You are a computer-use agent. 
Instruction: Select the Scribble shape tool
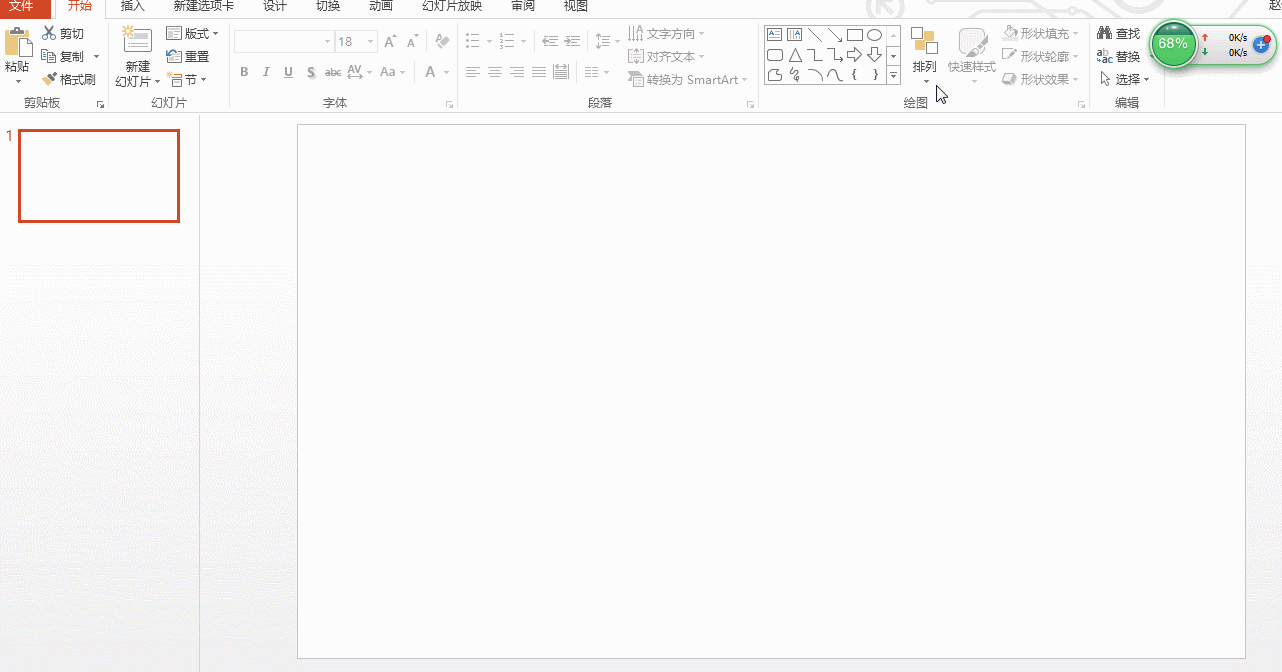coord(795,74)
